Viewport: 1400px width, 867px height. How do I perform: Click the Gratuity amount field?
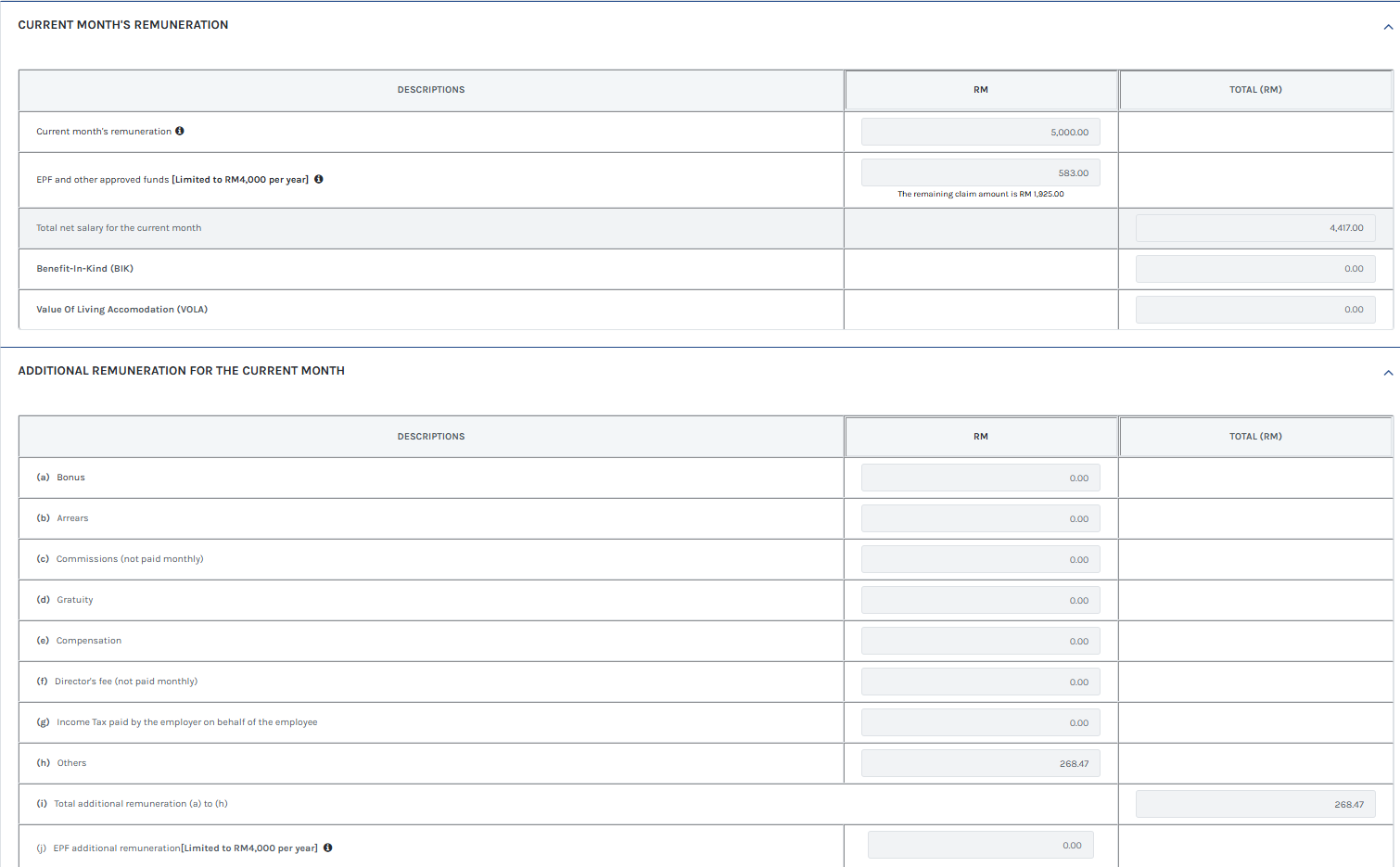(980, 599)
